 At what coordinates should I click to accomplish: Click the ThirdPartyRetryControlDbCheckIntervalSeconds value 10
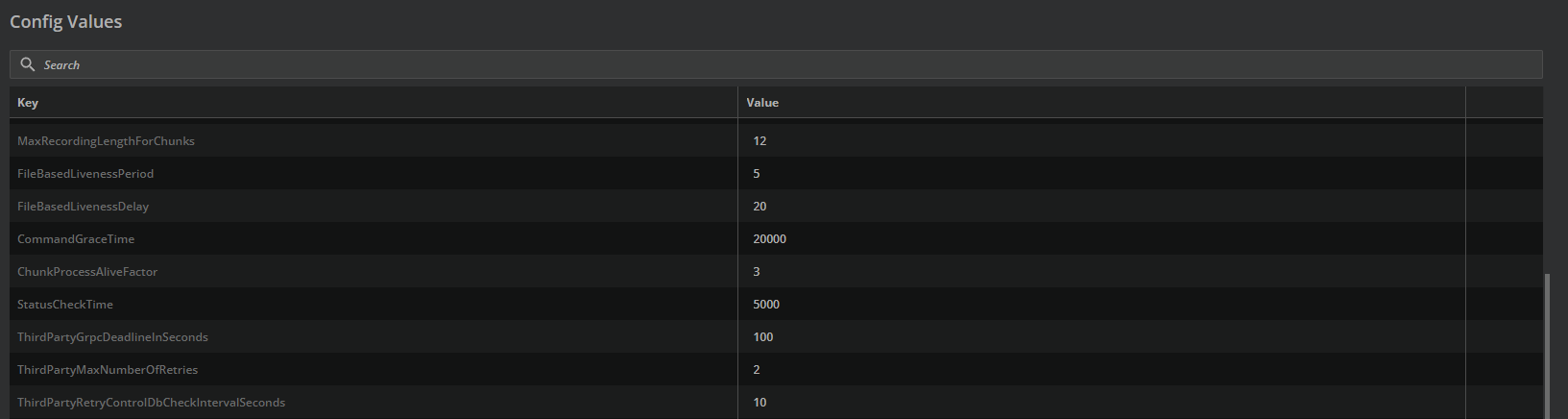coord(760,403)
